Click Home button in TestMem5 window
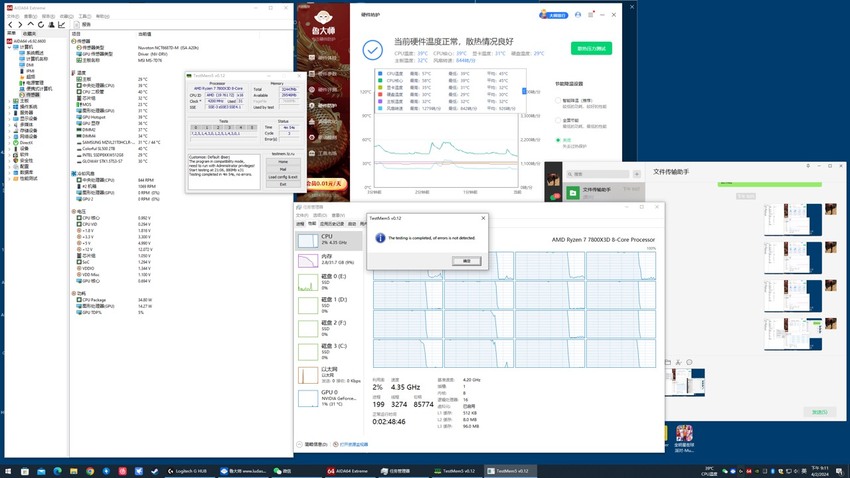The height and width of the screenshot is (478, 850). point(283,162)
